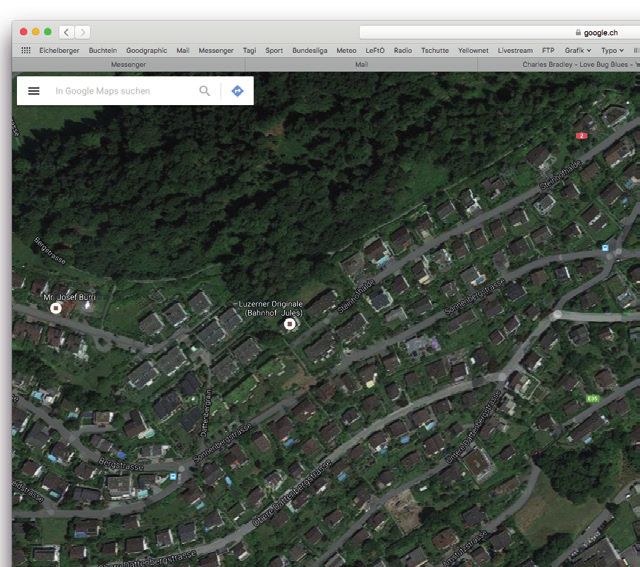640x567 pixels.
Task: Click the magnifier search icon
Action: click(x=205, y=91)
